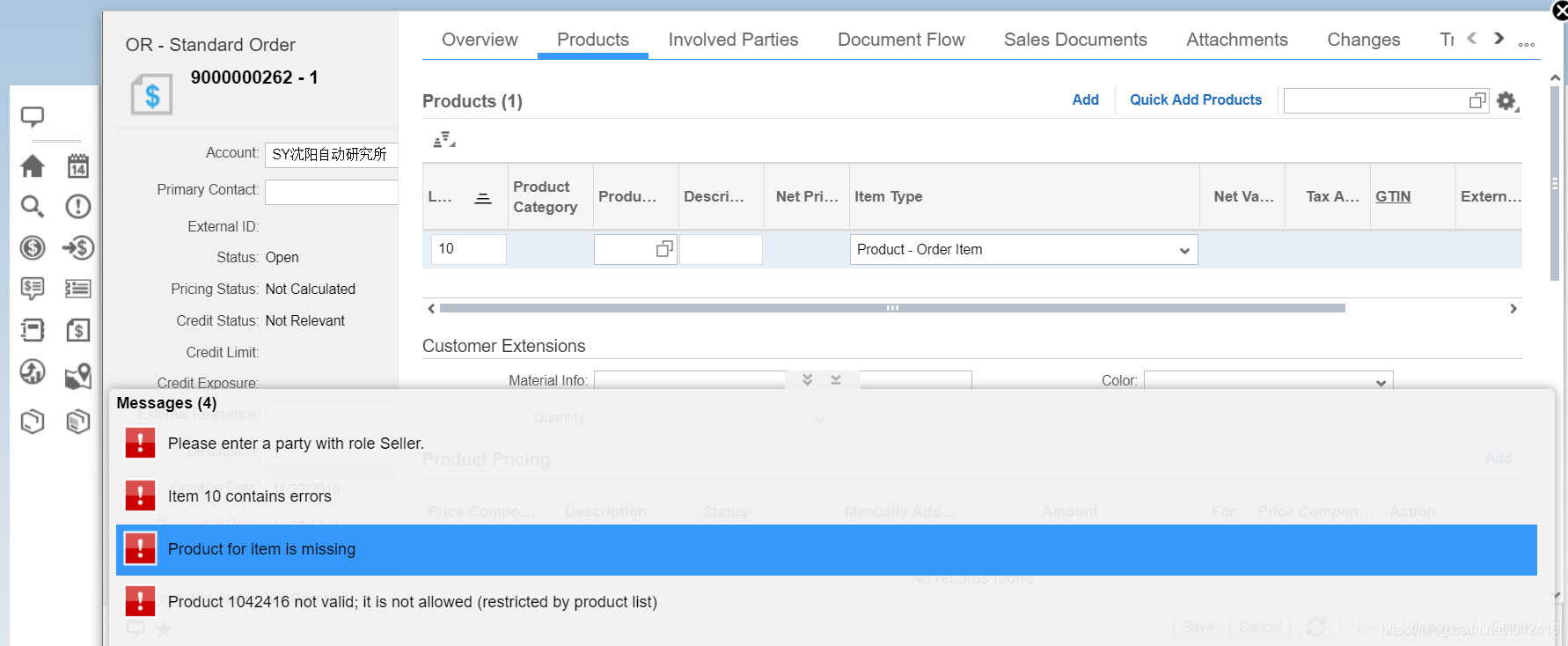Open the Document Flow tab
The height and width of the screenshot is (646, 1568).
901,40
